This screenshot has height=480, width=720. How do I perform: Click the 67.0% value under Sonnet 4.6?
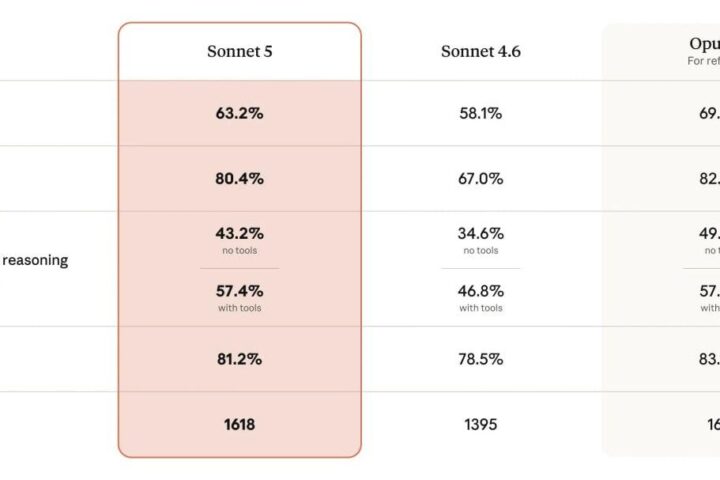(481, 178)
